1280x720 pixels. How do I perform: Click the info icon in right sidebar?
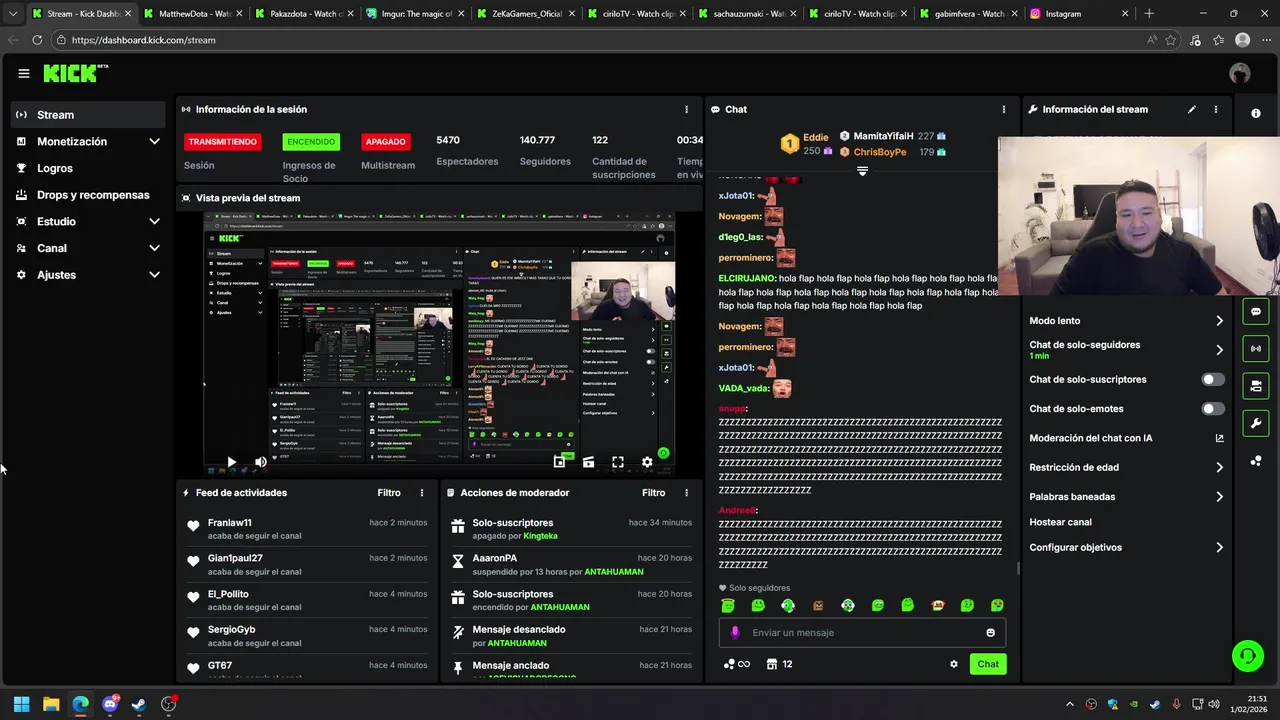1256,113
